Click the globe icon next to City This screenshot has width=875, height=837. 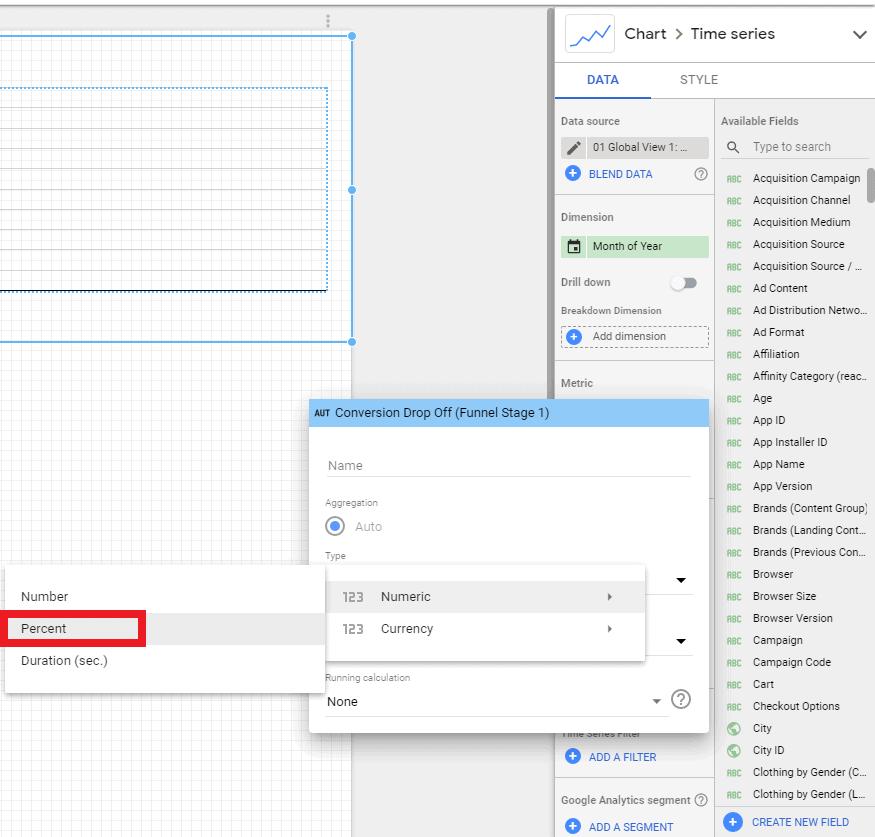pos(734,728)
